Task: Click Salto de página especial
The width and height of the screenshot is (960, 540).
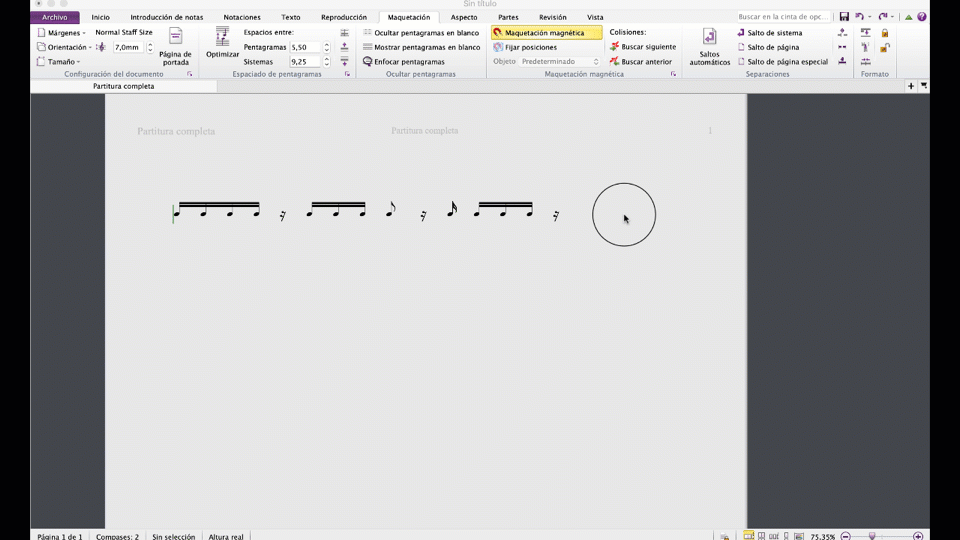Action: [782, 62]
